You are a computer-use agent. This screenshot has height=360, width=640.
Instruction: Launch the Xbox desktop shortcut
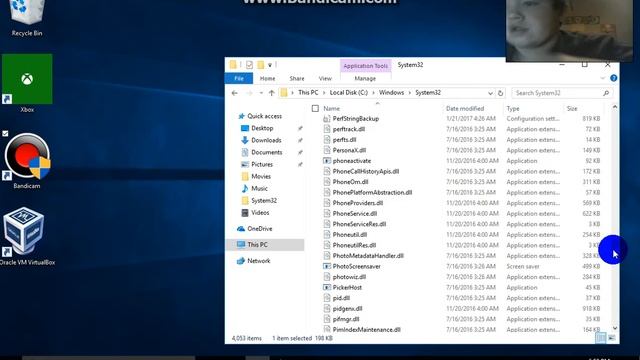pyautogui.click(x=27, y=83)
